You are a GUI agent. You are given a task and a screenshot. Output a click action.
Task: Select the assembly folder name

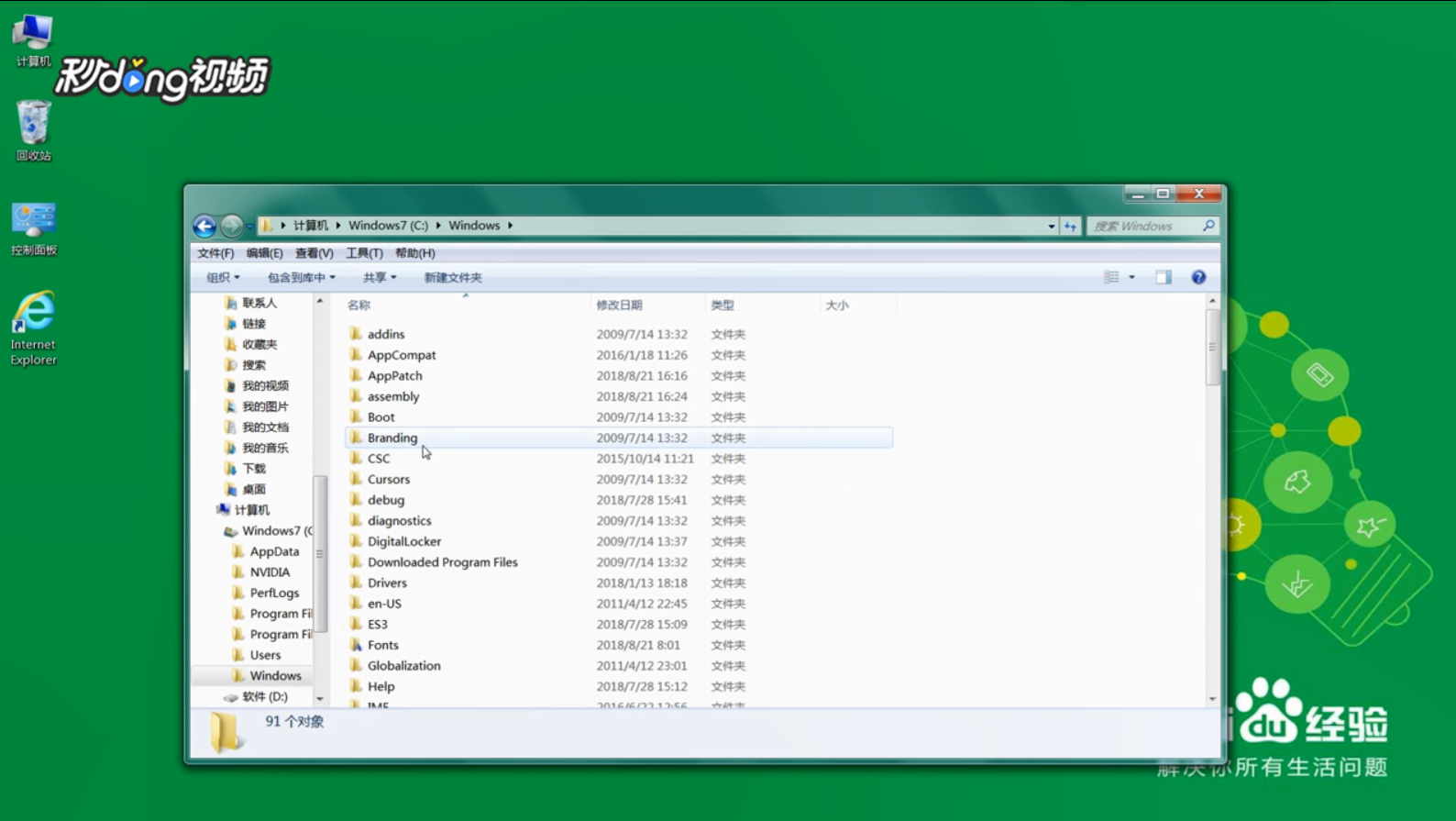[x=393, y=396]
